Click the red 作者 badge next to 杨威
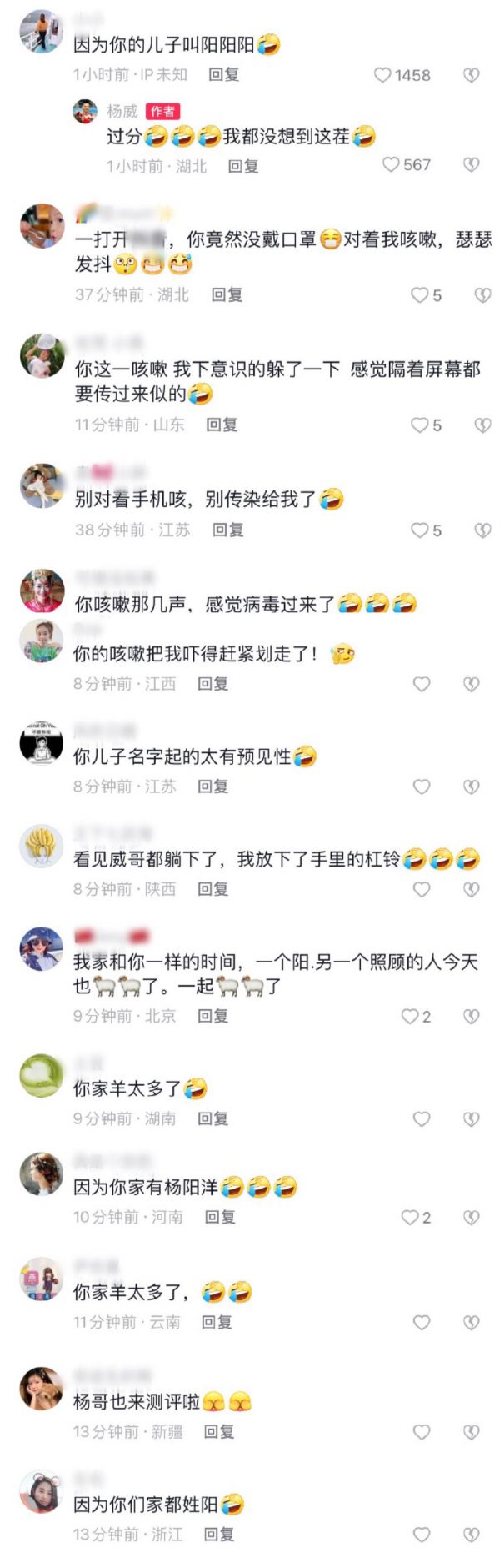Viewport: 500px width, 1568px height. (x=163, y=111)
